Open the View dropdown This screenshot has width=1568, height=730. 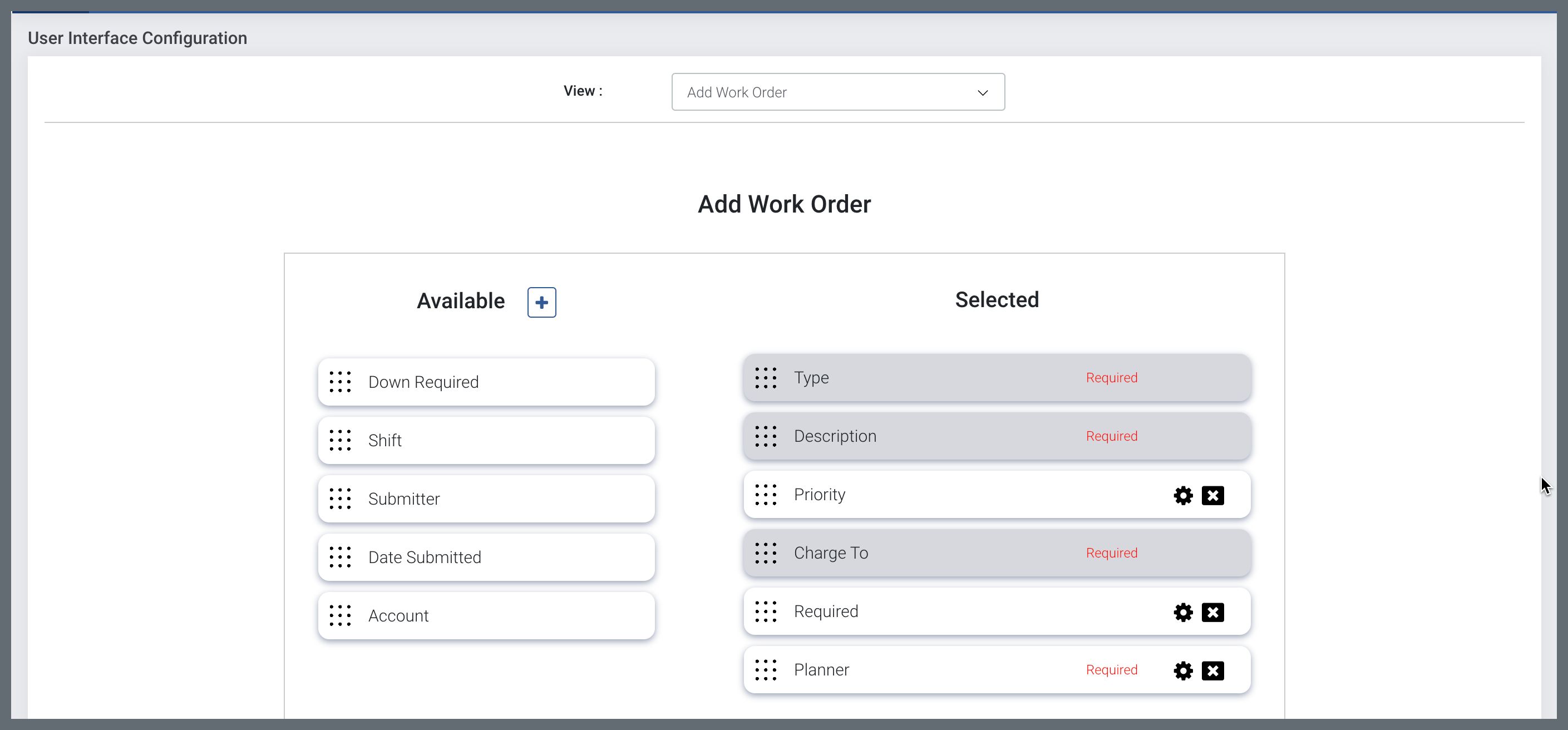837,92
